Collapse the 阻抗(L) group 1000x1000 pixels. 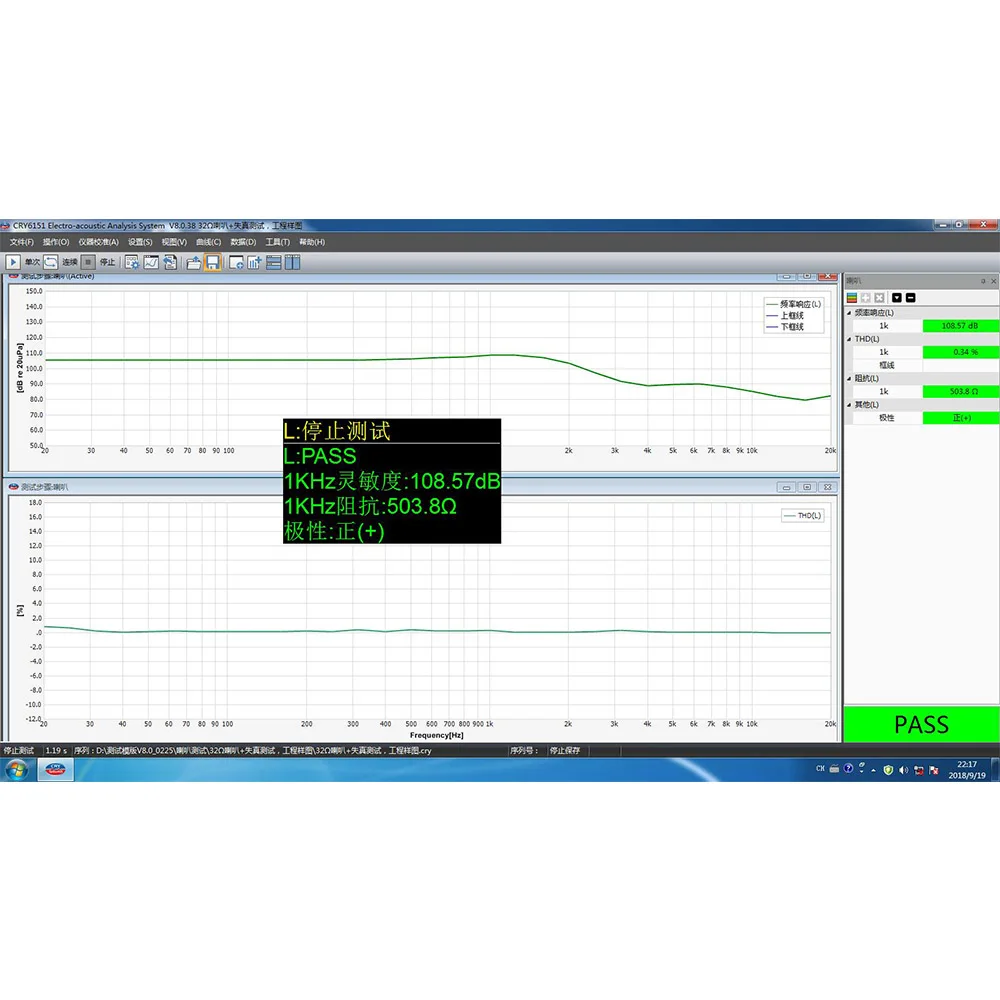(x=849, y=379)
